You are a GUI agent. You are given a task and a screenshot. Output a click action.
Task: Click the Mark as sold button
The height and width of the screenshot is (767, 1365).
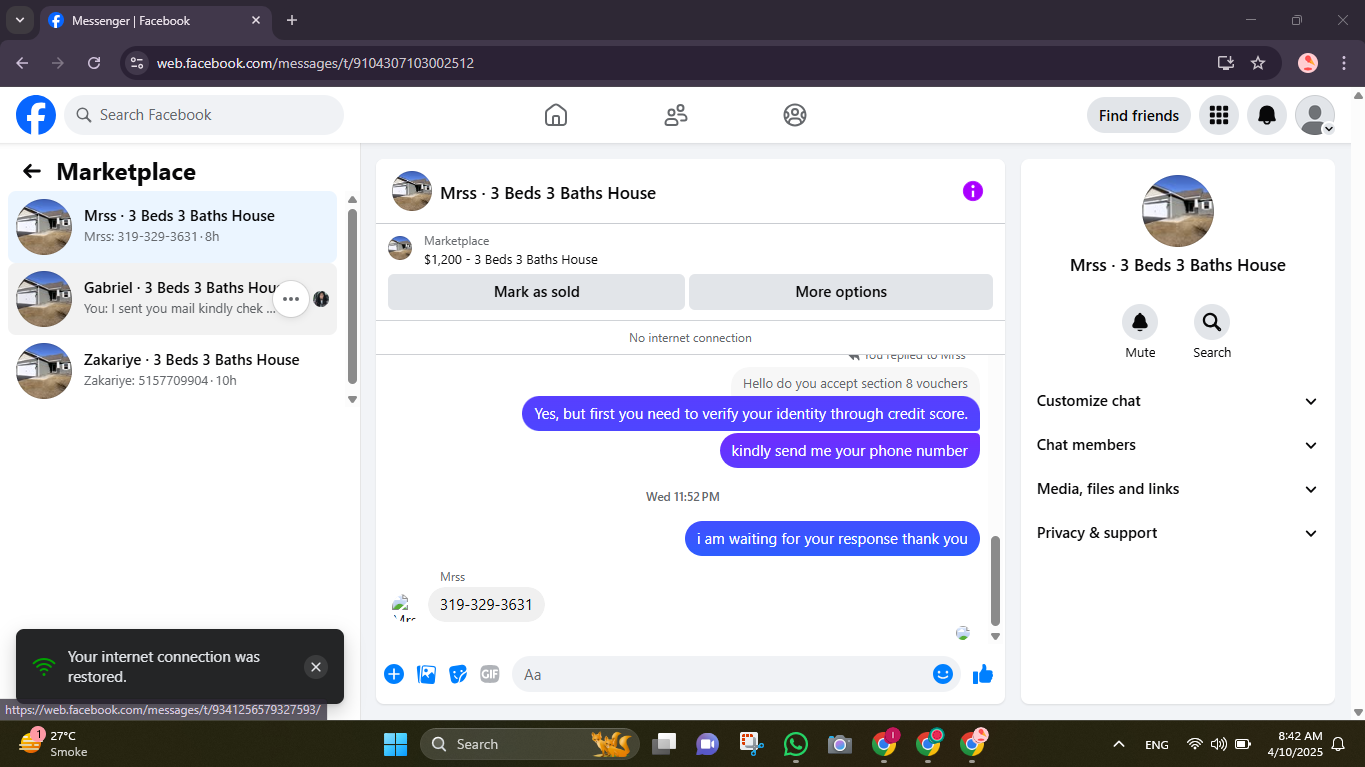click(536, 292)
